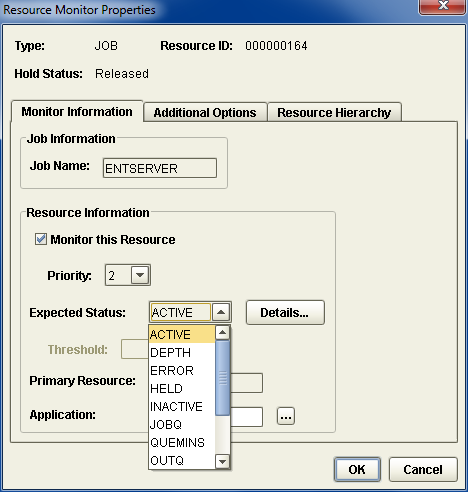Open the Priority dropdown arrow

point(140,275)
